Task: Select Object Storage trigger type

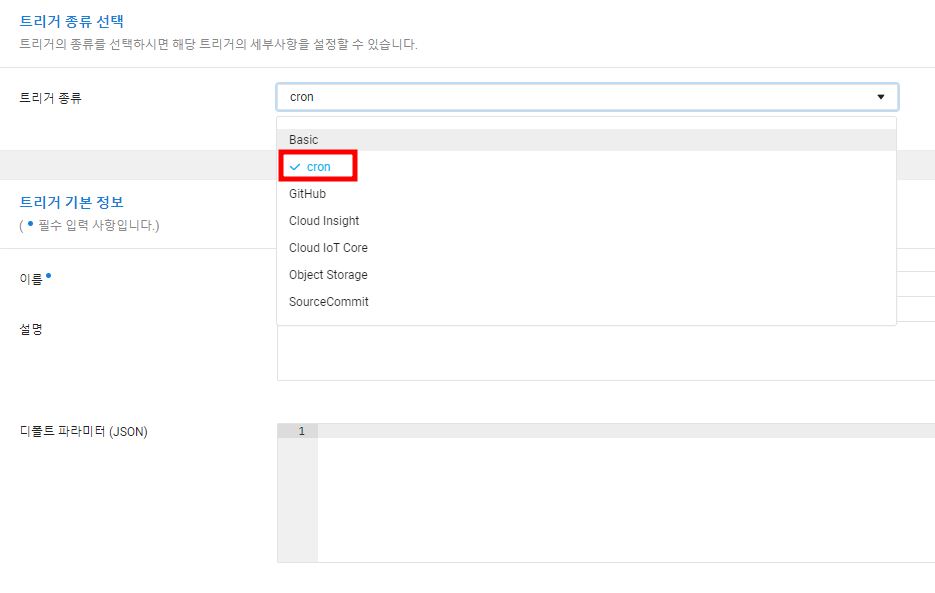Action: [x=587, y=274]
